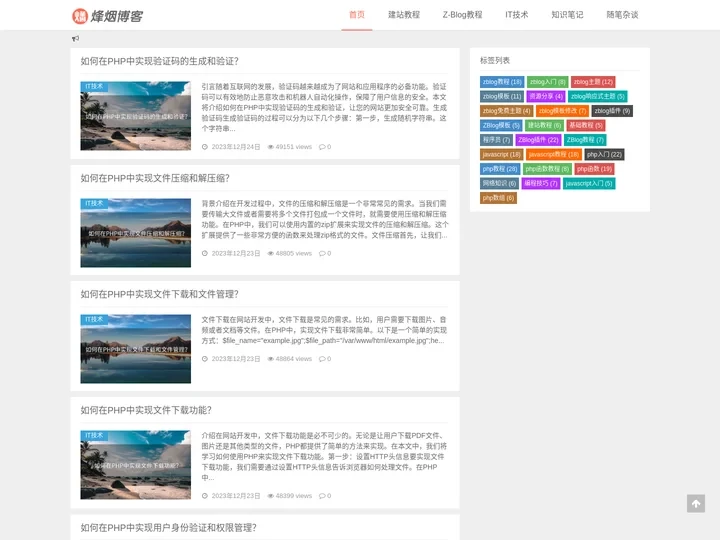Click excerpt text of 验证码 post

(324, 107)
